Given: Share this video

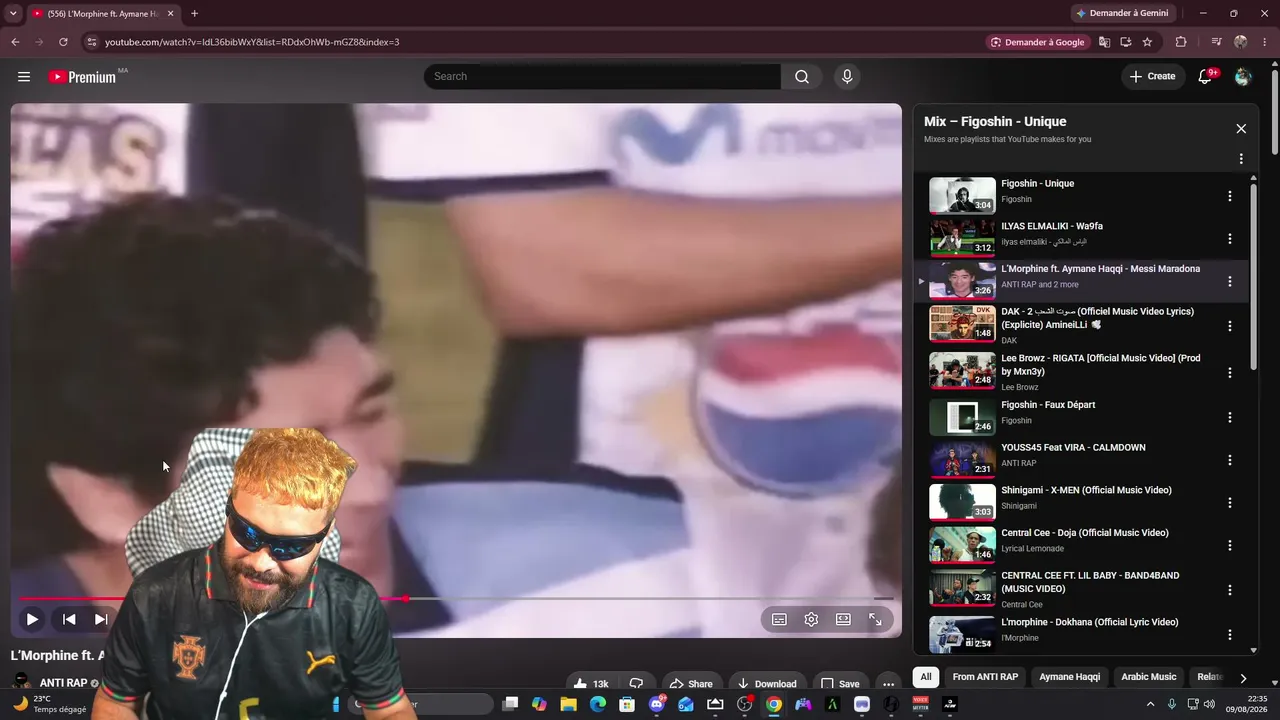Looking at the screenshot, I should pyautogui.click(x=691, y=684).
